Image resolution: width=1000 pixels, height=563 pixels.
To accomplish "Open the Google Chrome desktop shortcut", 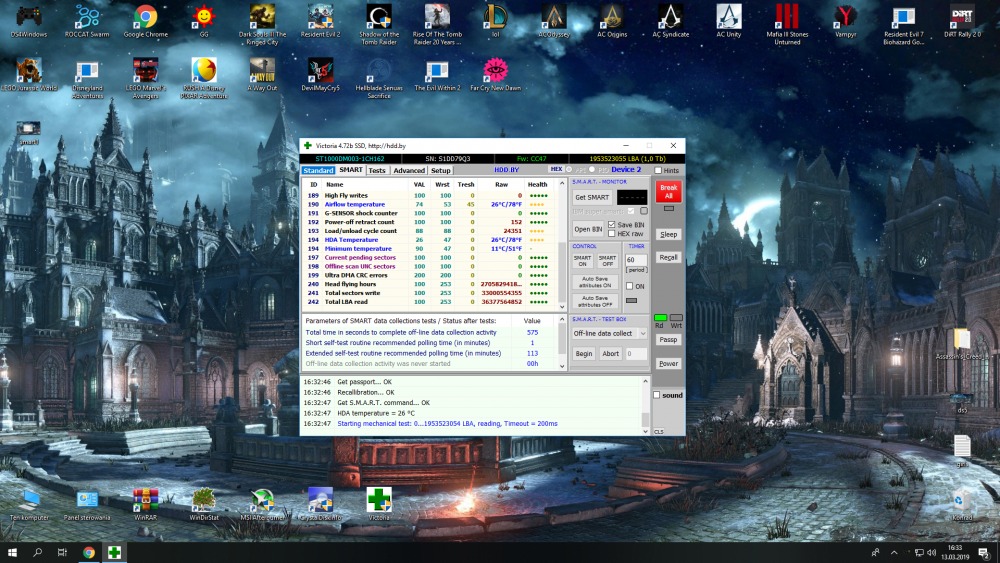I will pos(145,17).
